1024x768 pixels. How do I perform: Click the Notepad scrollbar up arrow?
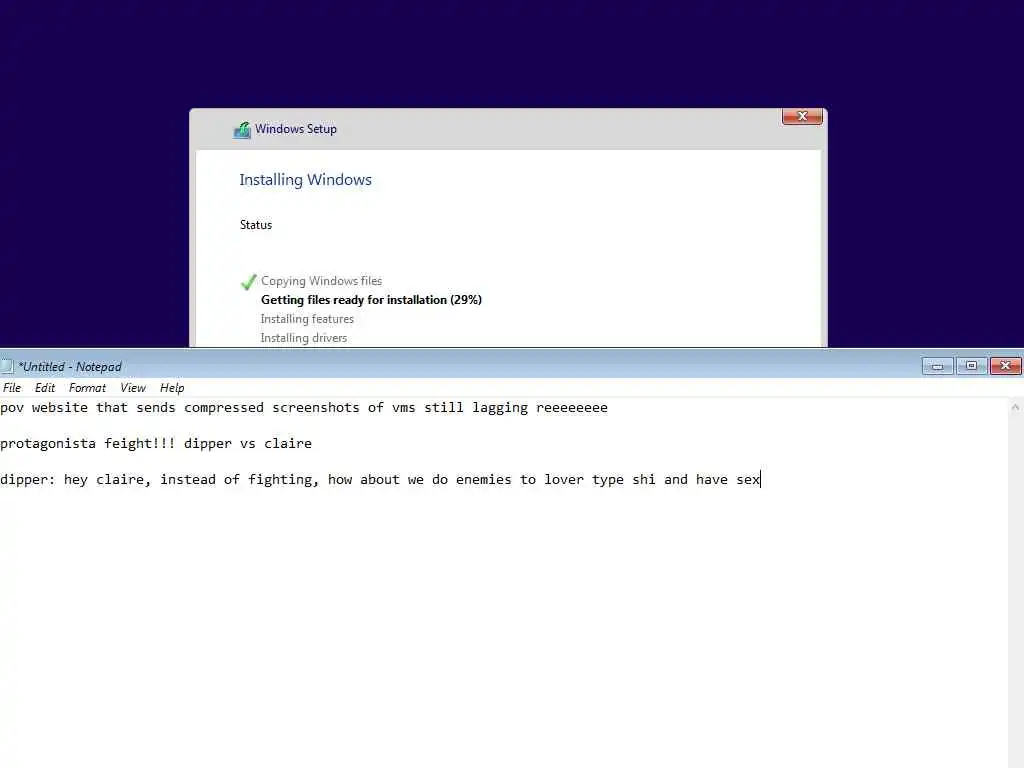click(1015, 408)
